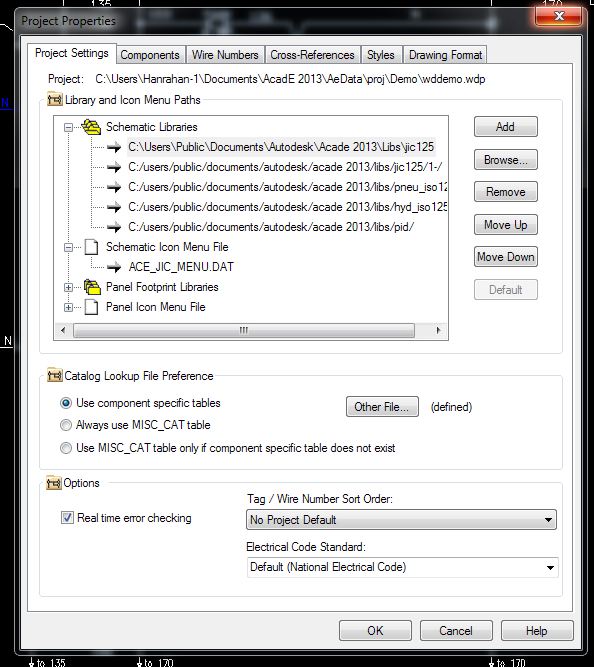Toggle Real time error checking checkbox
The height and width of the screenshot is (667, 594).
click(67, 518)
